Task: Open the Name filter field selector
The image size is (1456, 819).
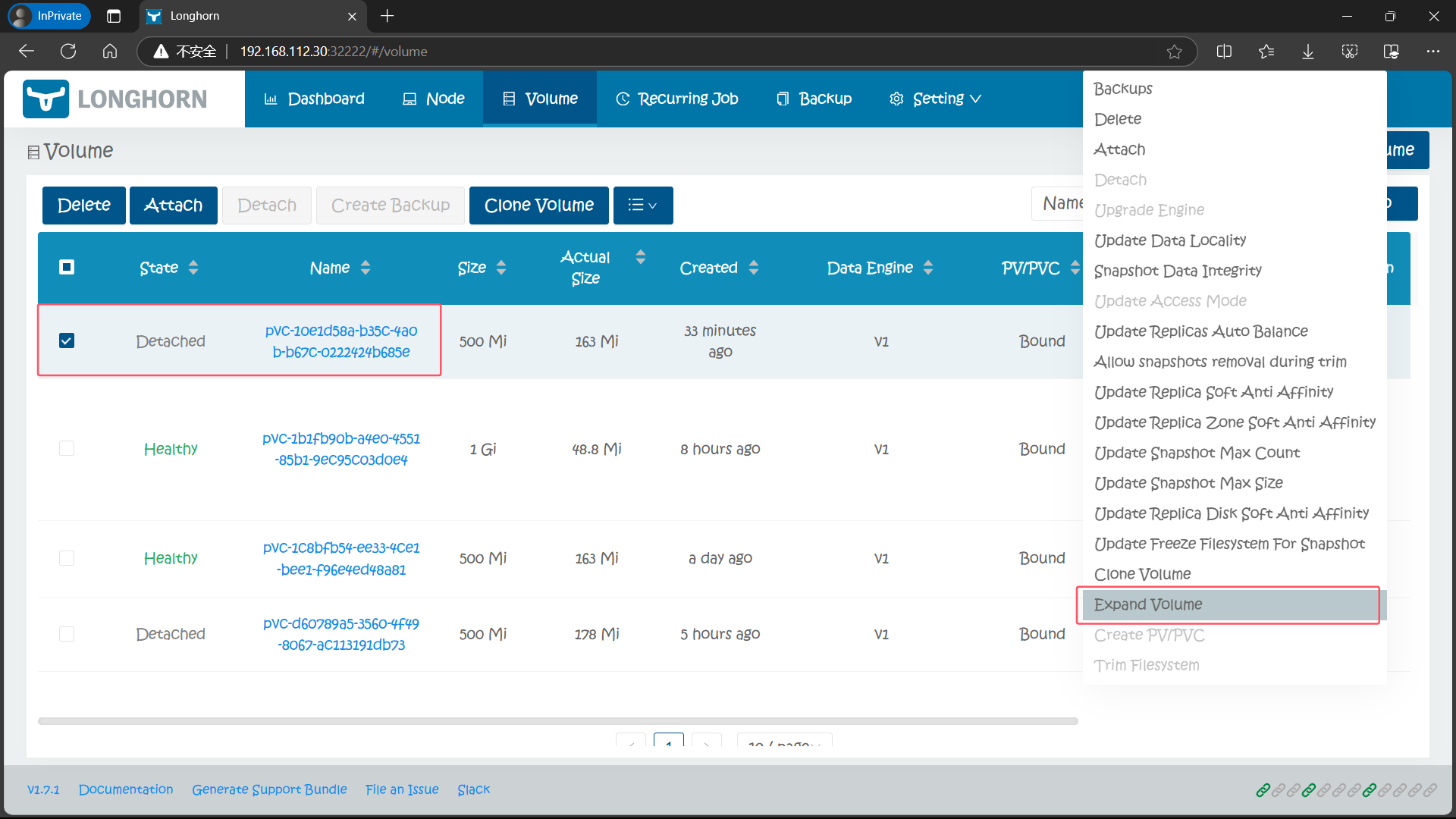Action: (x=1057, y=203)
